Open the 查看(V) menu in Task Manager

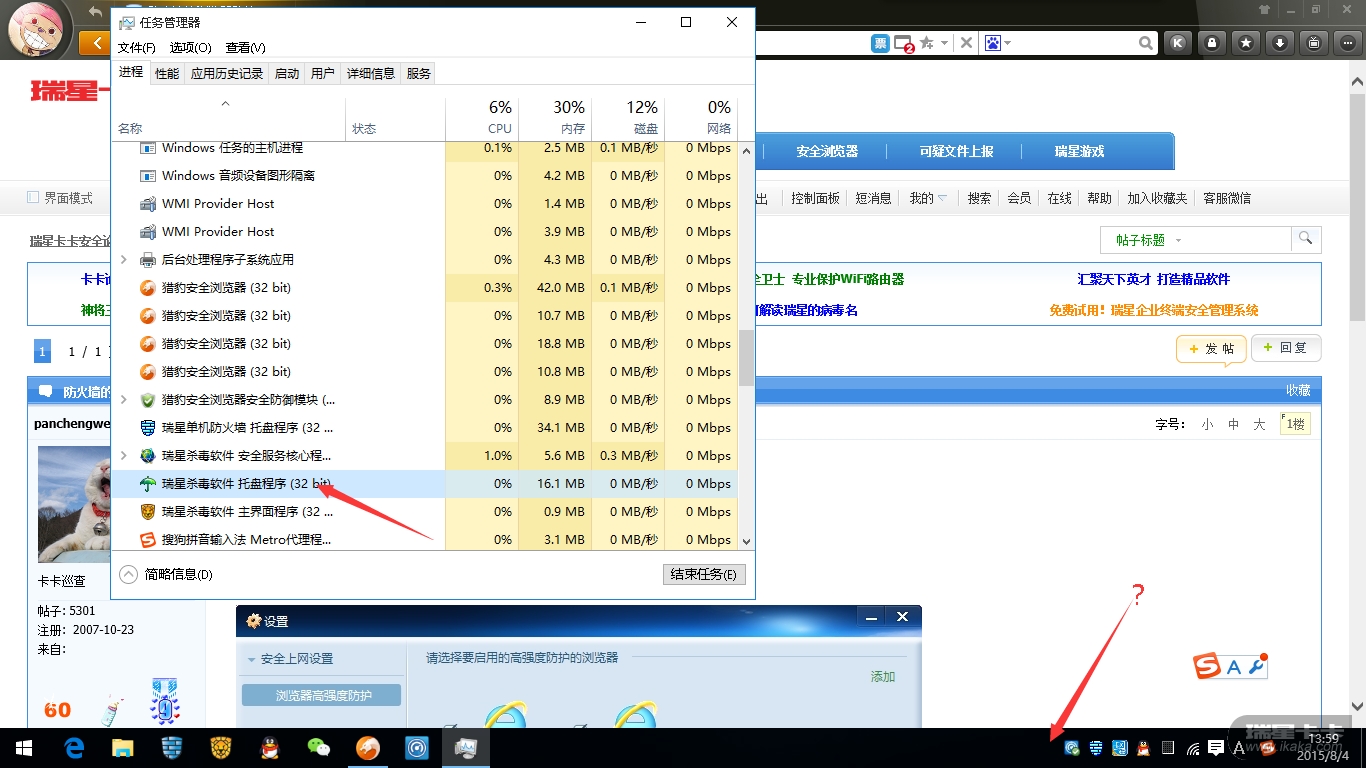(x=245, y=48)
